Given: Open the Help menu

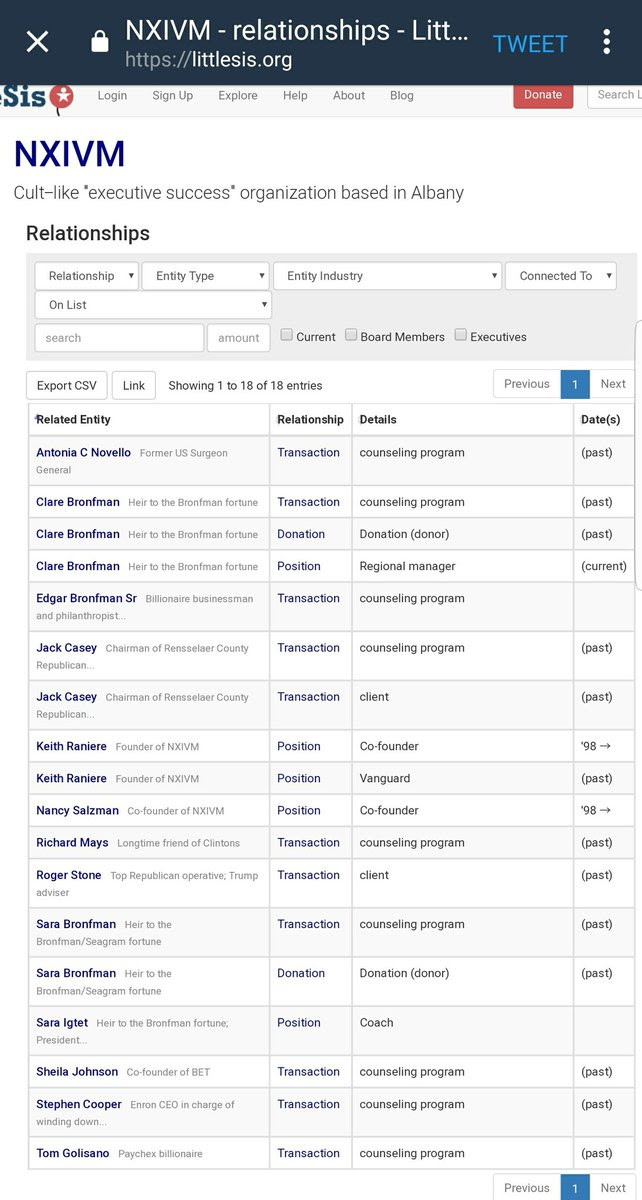Looking at the screenshot, I should click(295, 95).
